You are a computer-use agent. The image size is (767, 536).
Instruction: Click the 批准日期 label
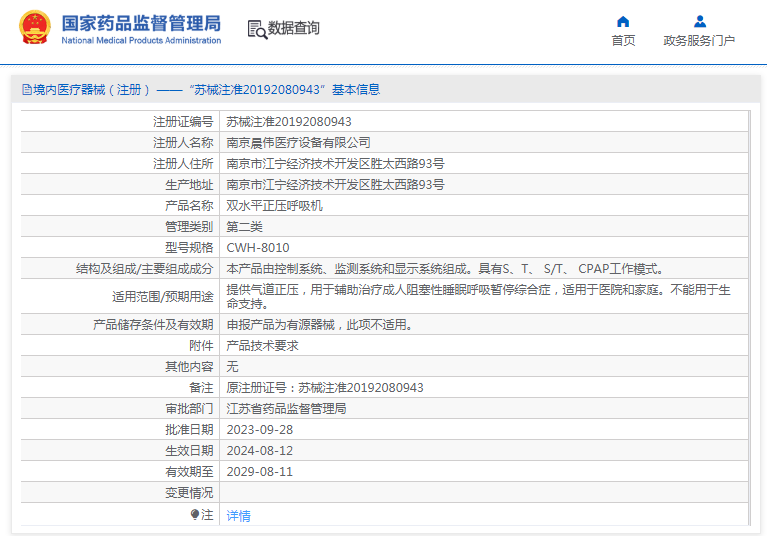pyautogui.click(x=189, y=430)
